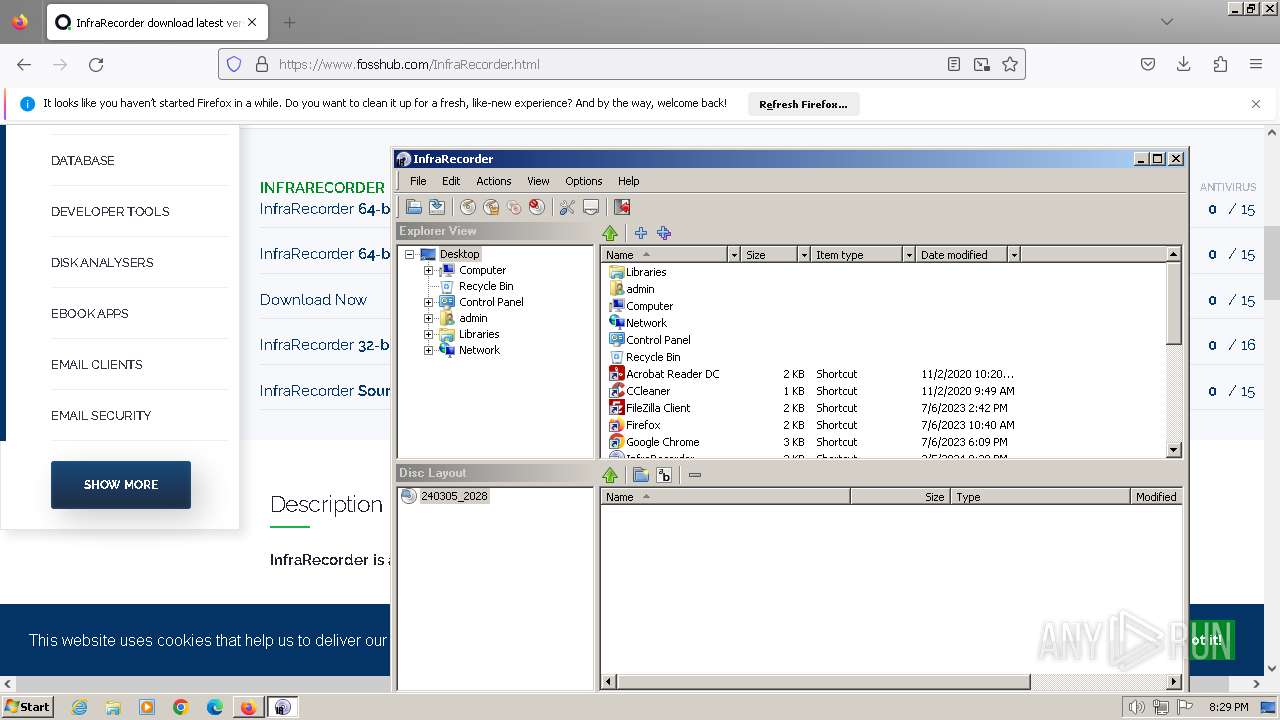Viewport: 1280px width, 720px height.
Task: Select Recycle Bin in the explorer tree
Action: click(x=486, y=286)
